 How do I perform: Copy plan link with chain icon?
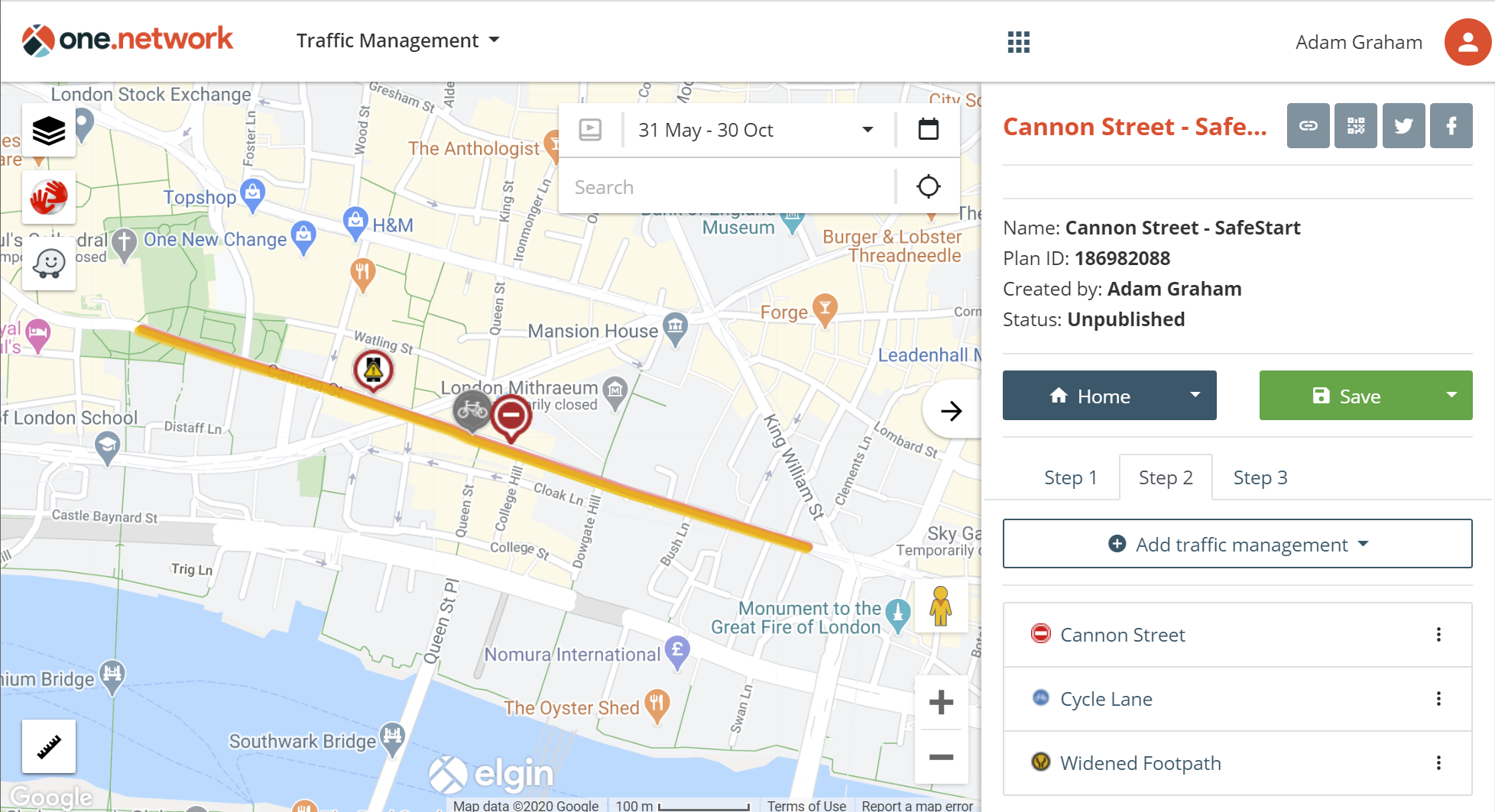1309,126
